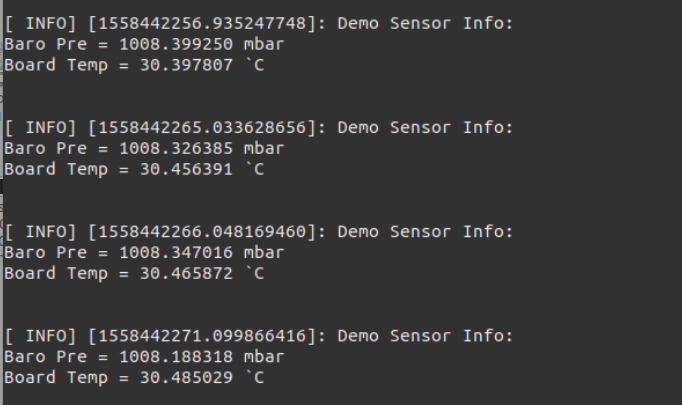Click the pressure reading 1008.188318
Viewport: 682px width, 405px height.
point(176,357)
